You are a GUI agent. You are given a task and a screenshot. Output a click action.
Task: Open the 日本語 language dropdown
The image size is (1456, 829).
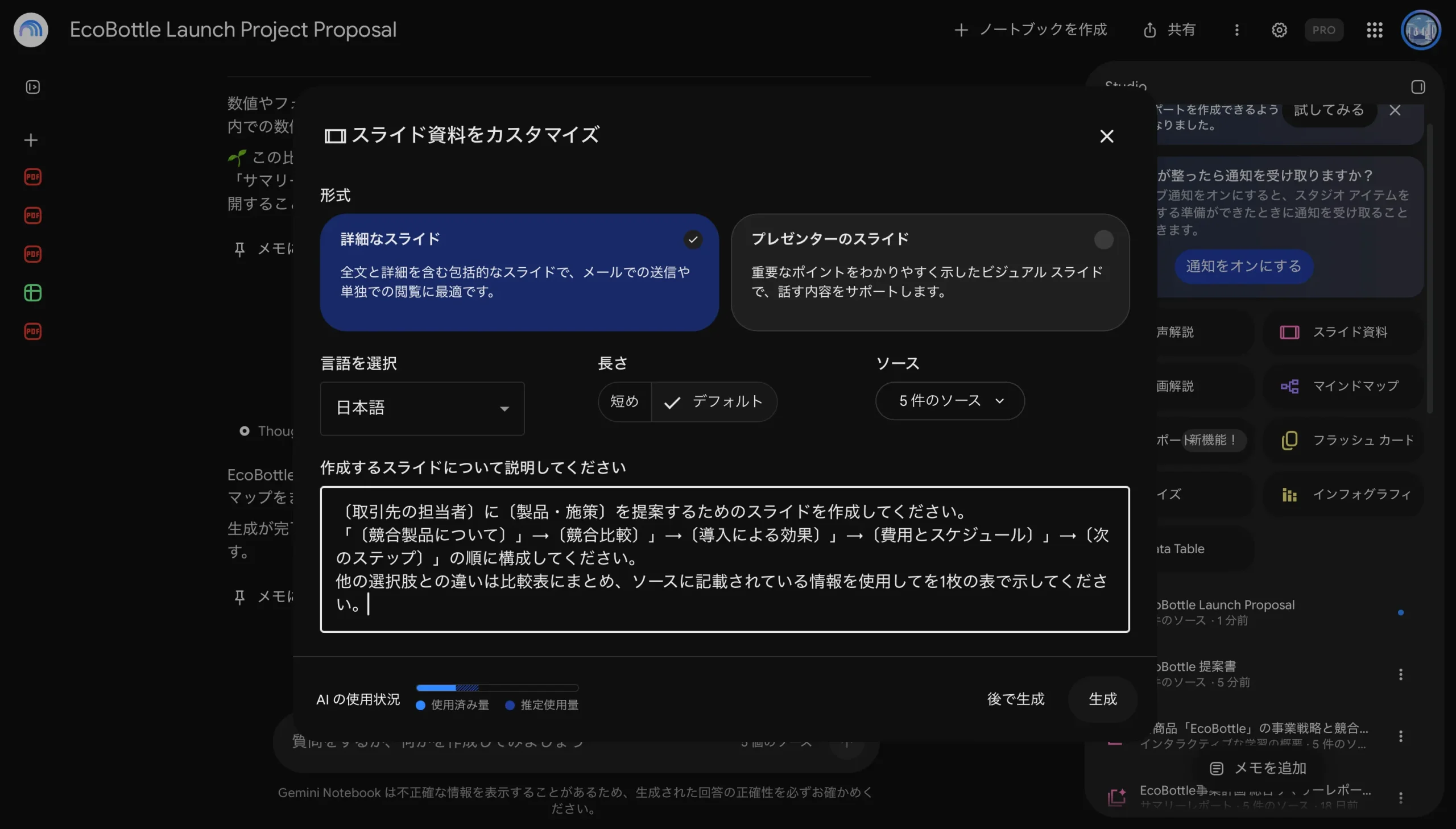click(x=422, y=408)
